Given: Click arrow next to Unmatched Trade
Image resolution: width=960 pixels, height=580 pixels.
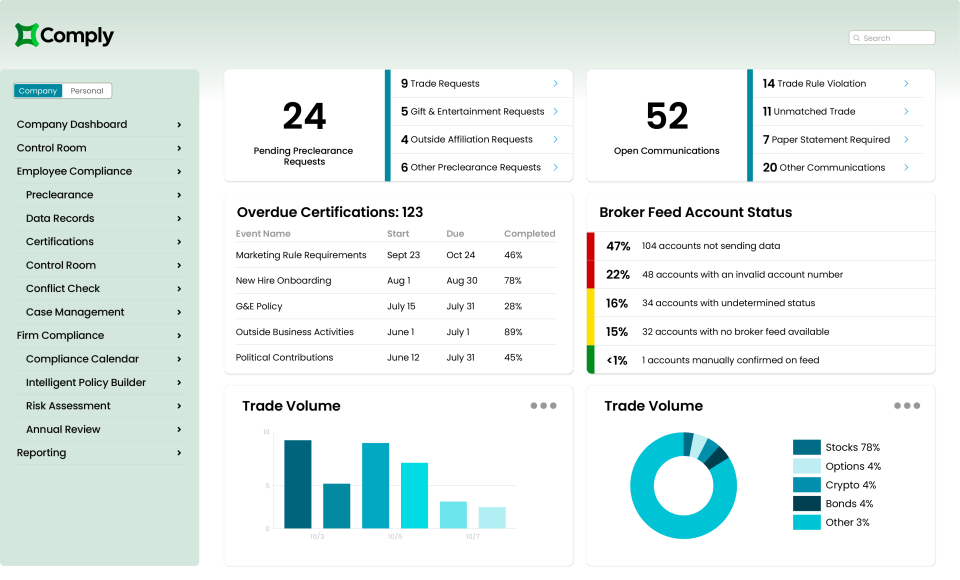Looking at the screenshot, I should pos(906,112).
